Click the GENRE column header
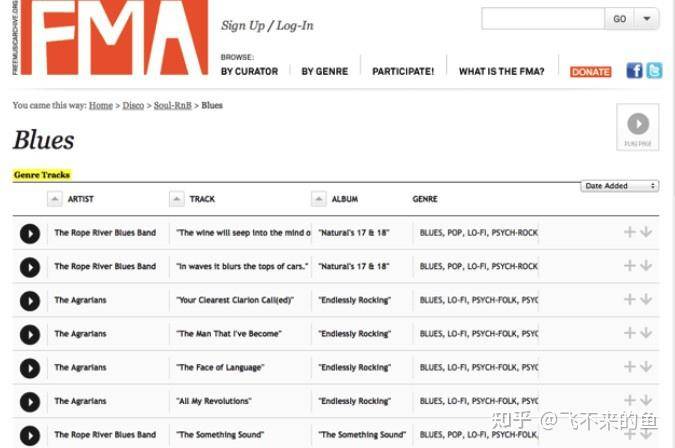 pos(425,199)
